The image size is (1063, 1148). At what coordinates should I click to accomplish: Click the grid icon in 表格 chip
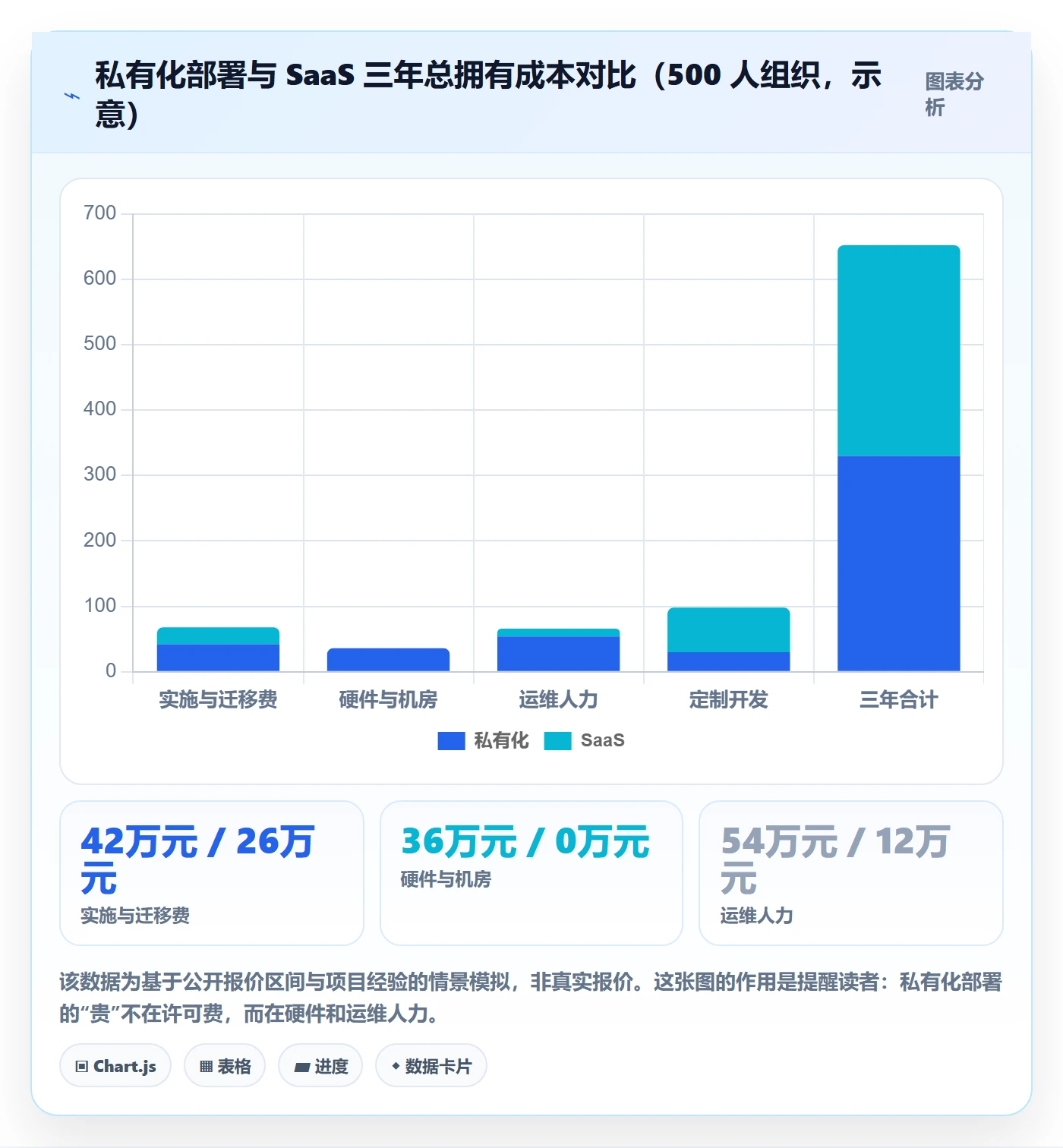pyautogui.click(x=206, y=1067)
